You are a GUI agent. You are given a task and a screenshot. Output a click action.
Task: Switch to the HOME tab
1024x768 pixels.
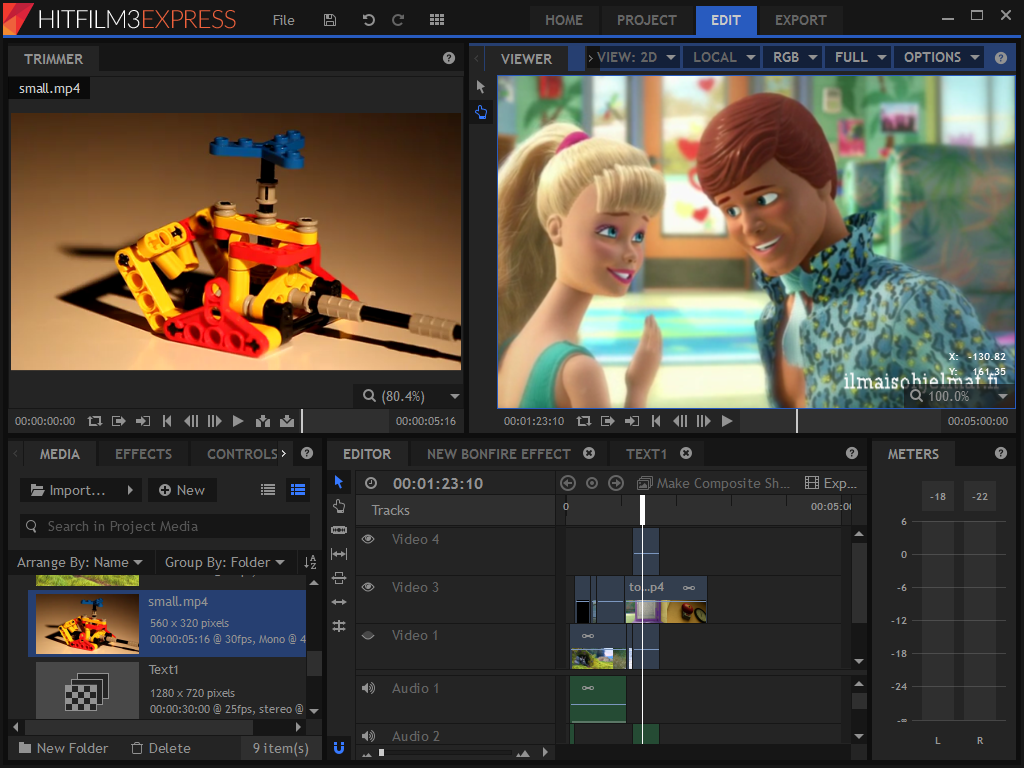(x=564, y=20)
